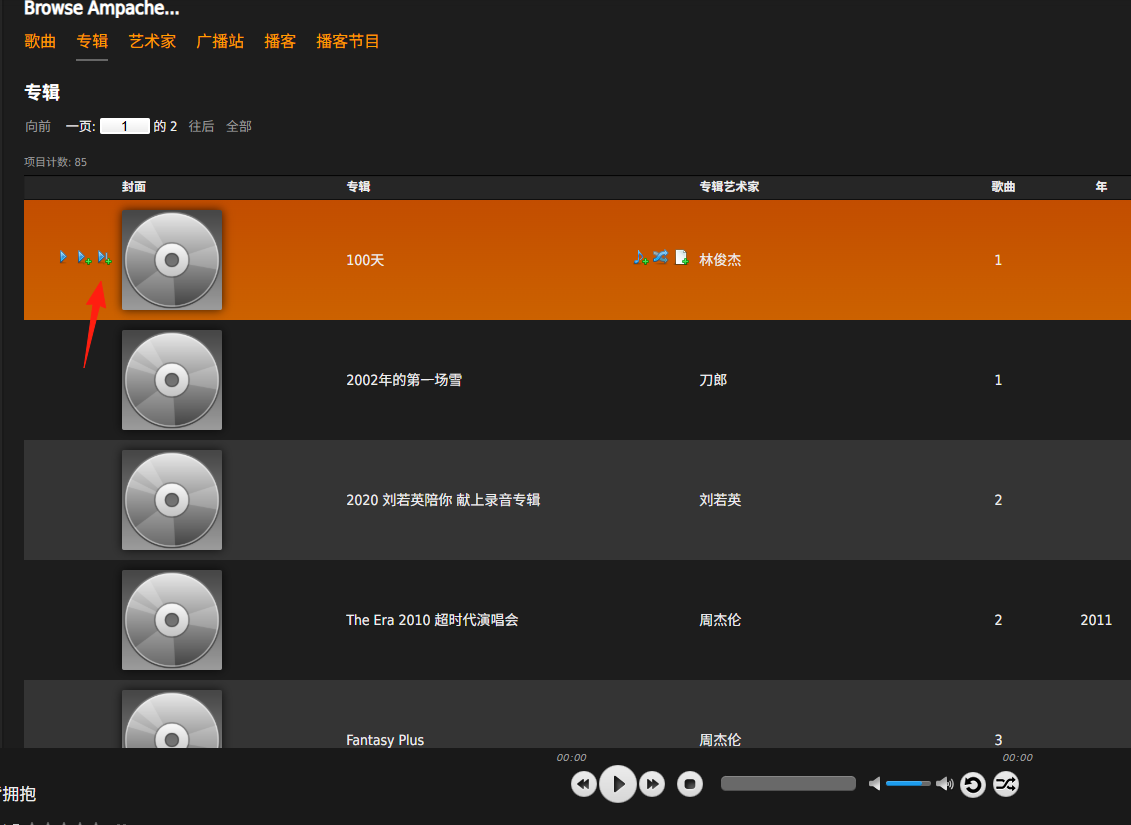Sort by the 年 column header
1131x825 pixels.
1101,187
